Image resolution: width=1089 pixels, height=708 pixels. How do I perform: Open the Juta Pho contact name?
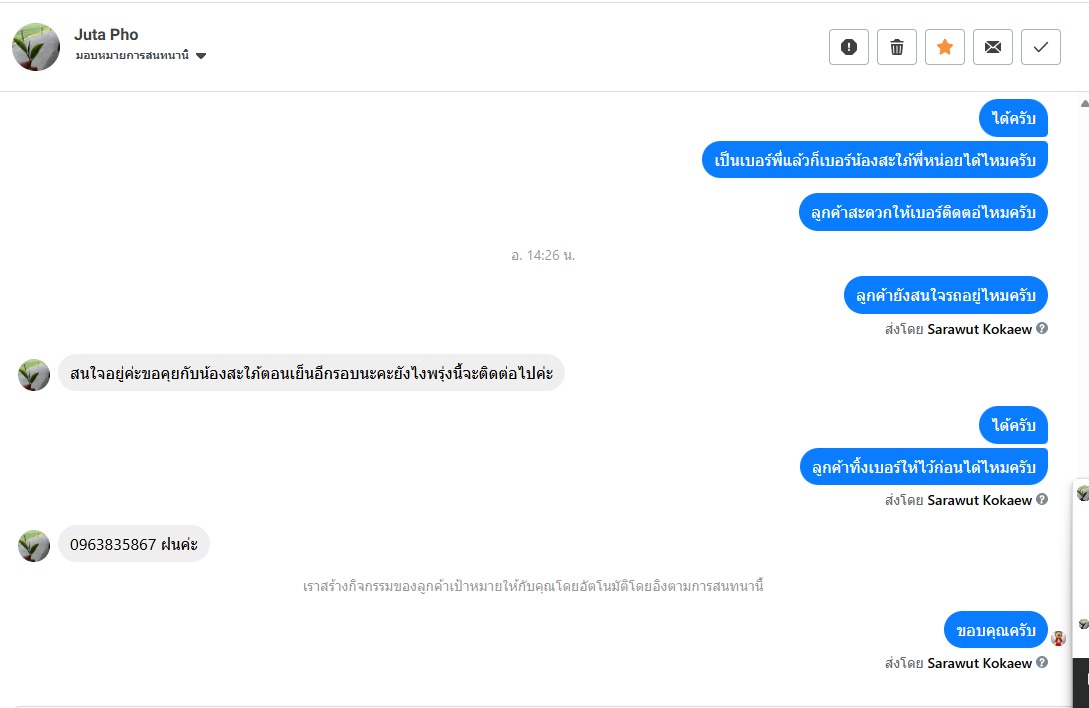click(x=106, y=35)
